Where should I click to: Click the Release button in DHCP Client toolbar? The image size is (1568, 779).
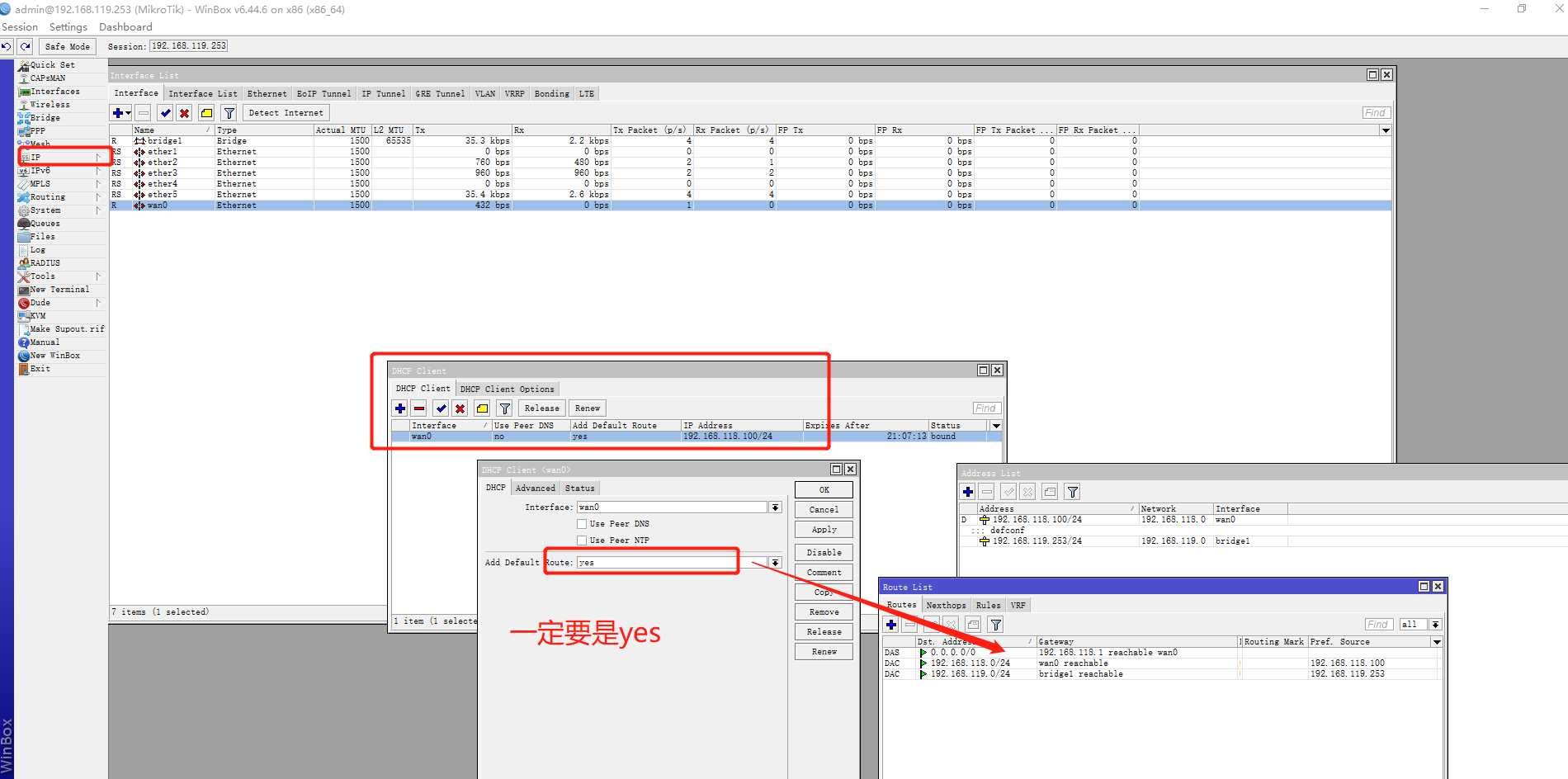tap(541, 408)
